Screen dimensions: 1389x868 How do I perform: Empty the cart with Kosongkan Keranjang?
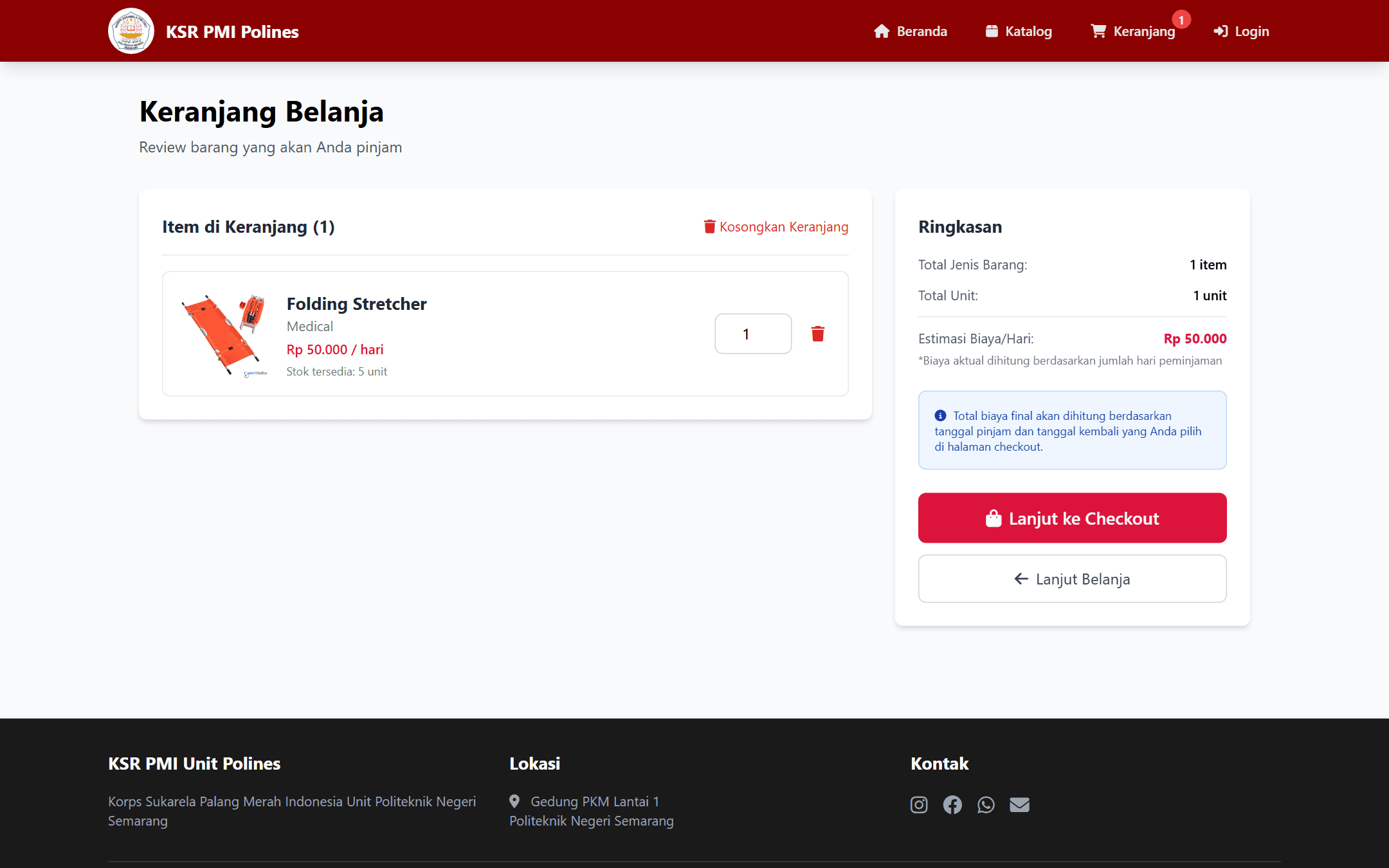tap(776, 226)
